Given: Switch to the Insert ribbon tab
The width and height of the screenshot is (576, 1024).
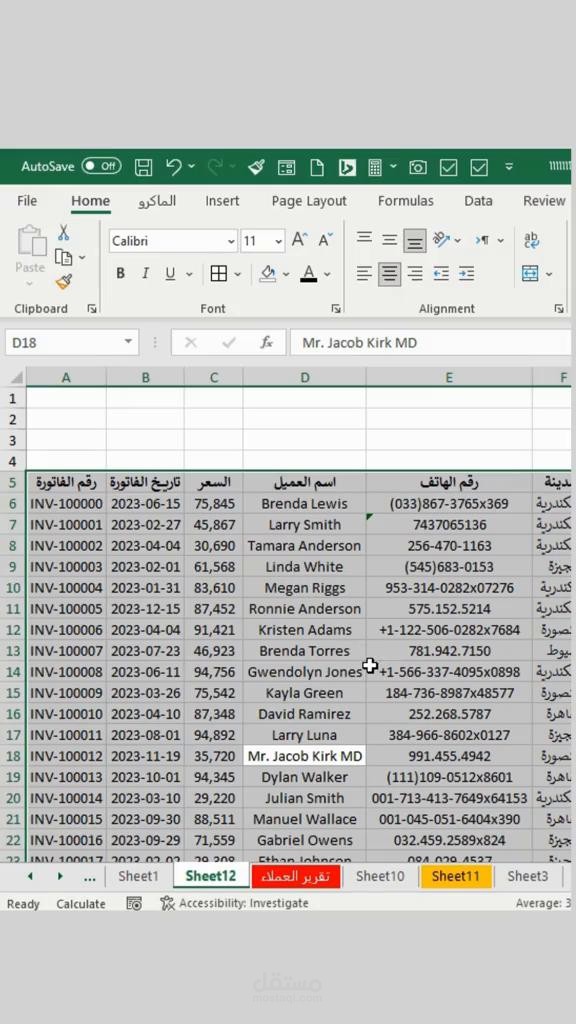Looking at the screenshot, I should click(x=222, y=201).
